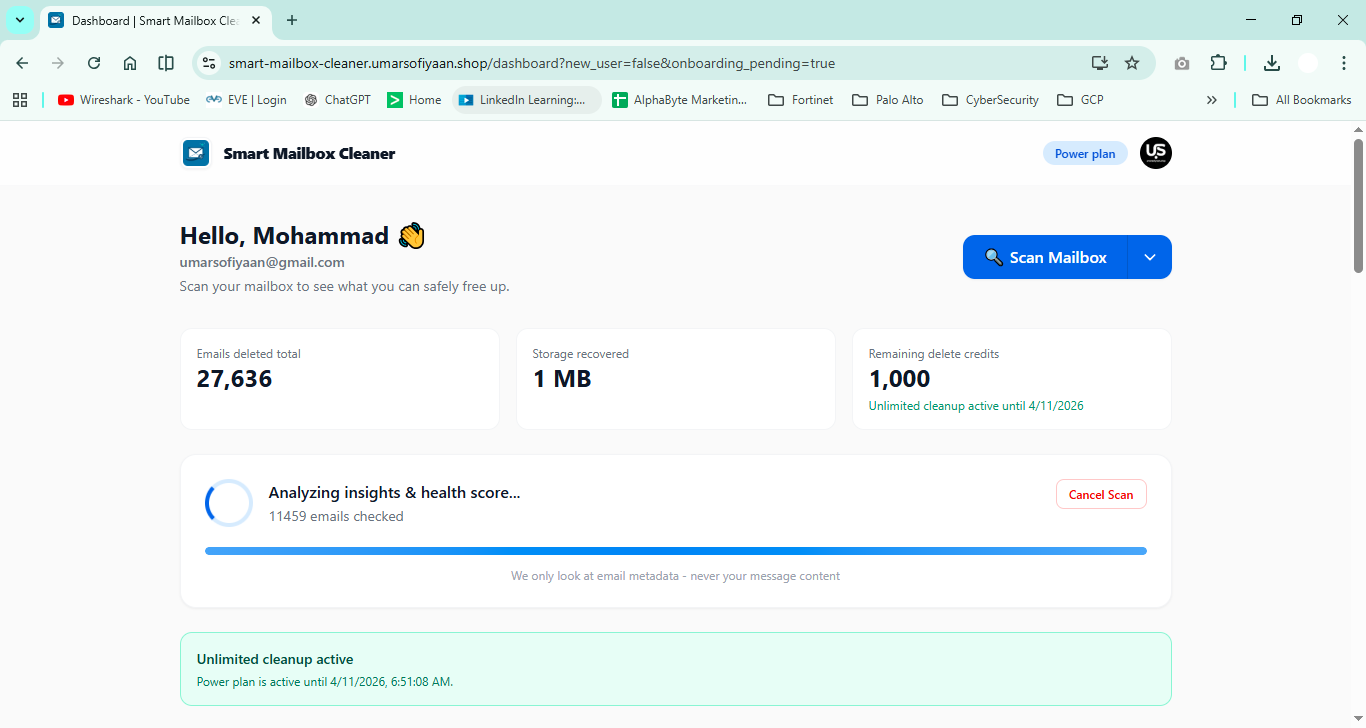Image resolution: width=1366 pixels, height=728 pixels.
Task: Click the install app icon in address bar
Action: pyautogui.click(x=1100, y=63)
